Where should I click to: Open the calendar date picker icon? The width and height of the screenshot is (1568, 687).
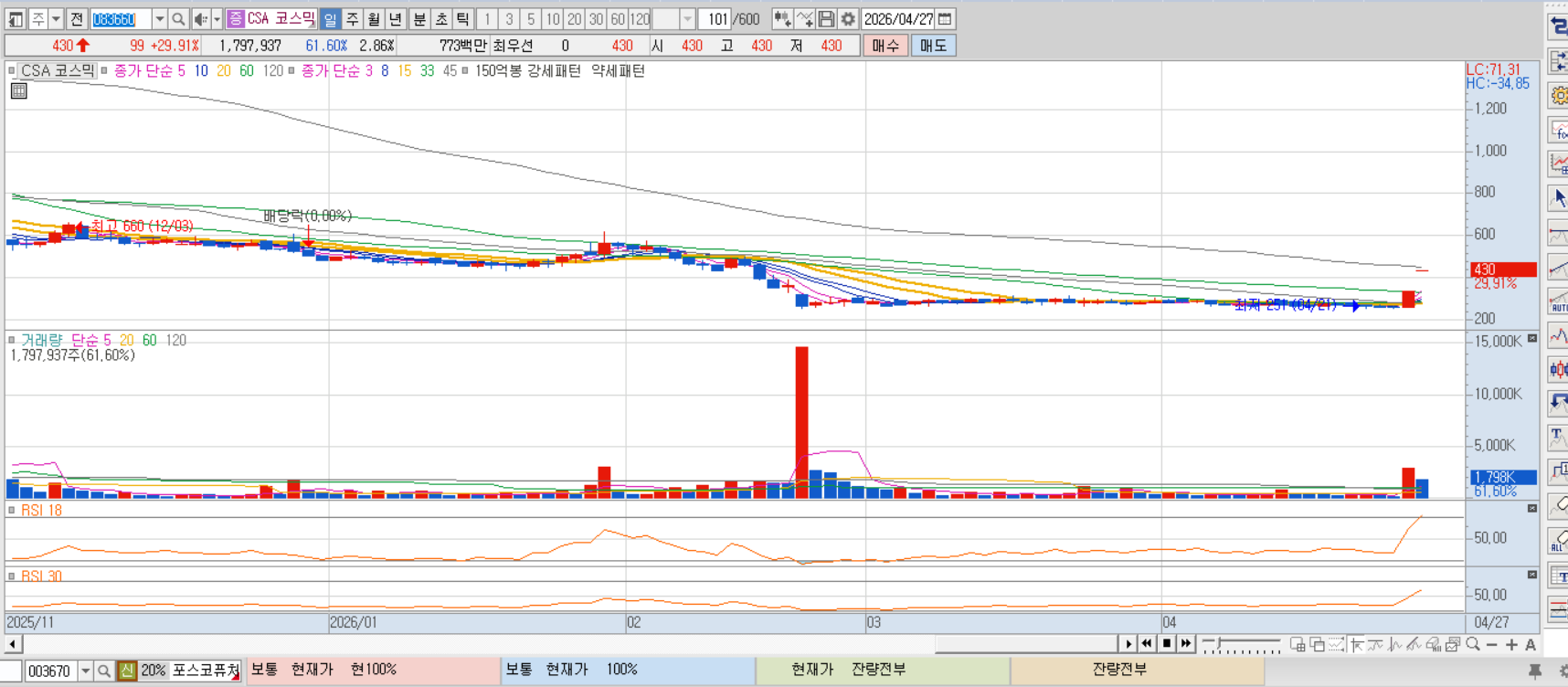pyautogui.click(x=946, y=18)
